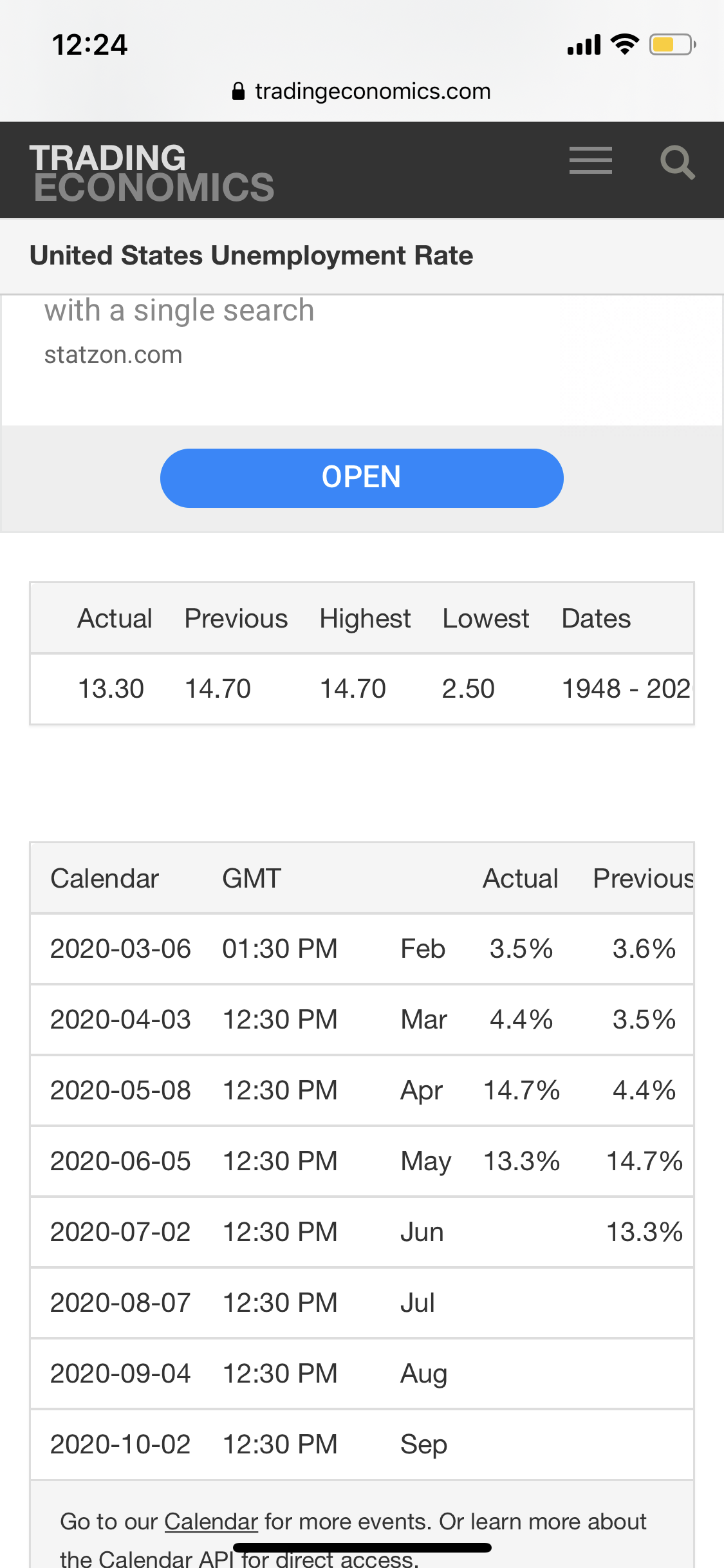The height and width of the screenshot is (1568, 724).
Task: Tap the battery status icon
Action: [673, 44]
